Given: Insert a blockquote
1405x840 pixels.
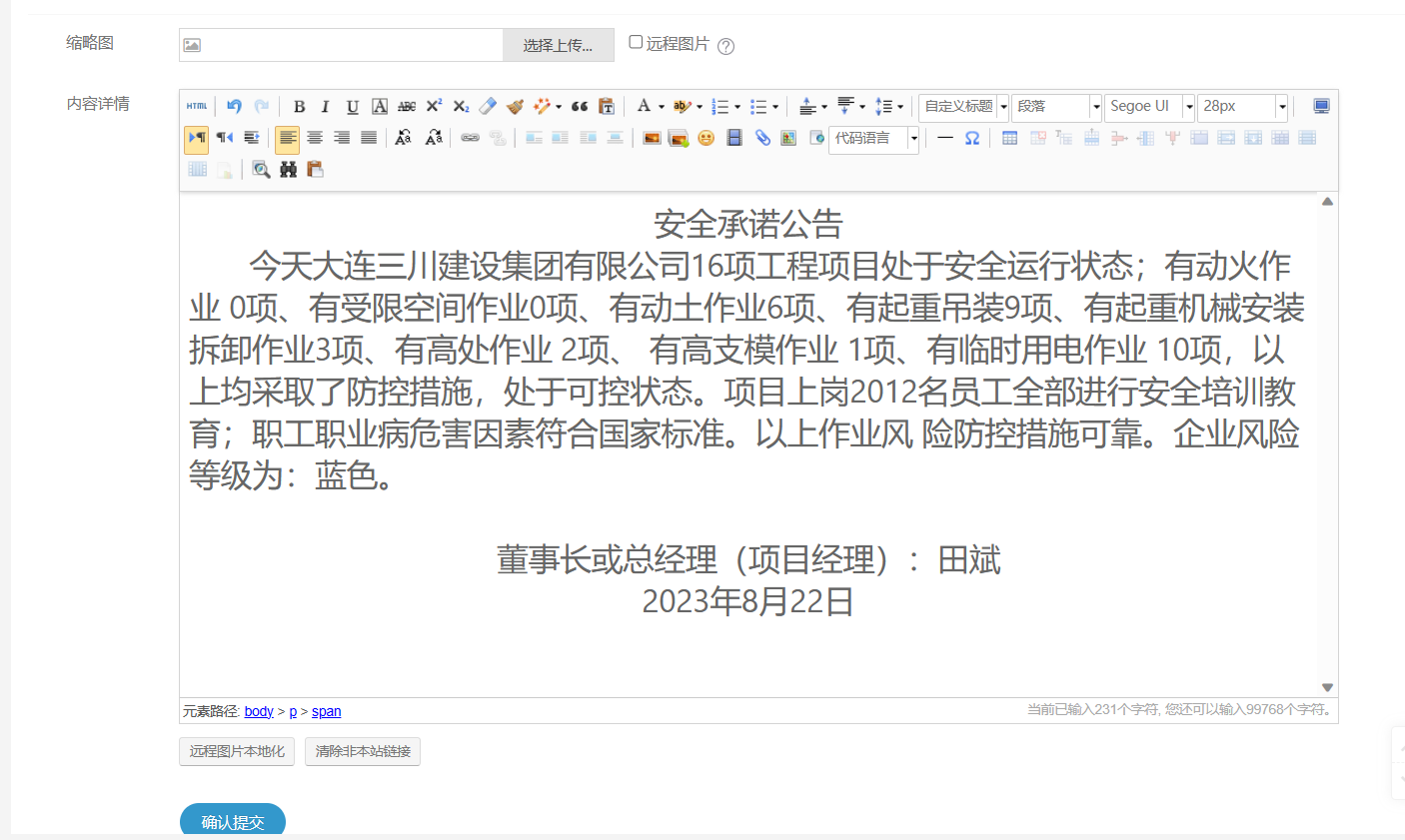Looking at the screenshot, I should point(580,106).
